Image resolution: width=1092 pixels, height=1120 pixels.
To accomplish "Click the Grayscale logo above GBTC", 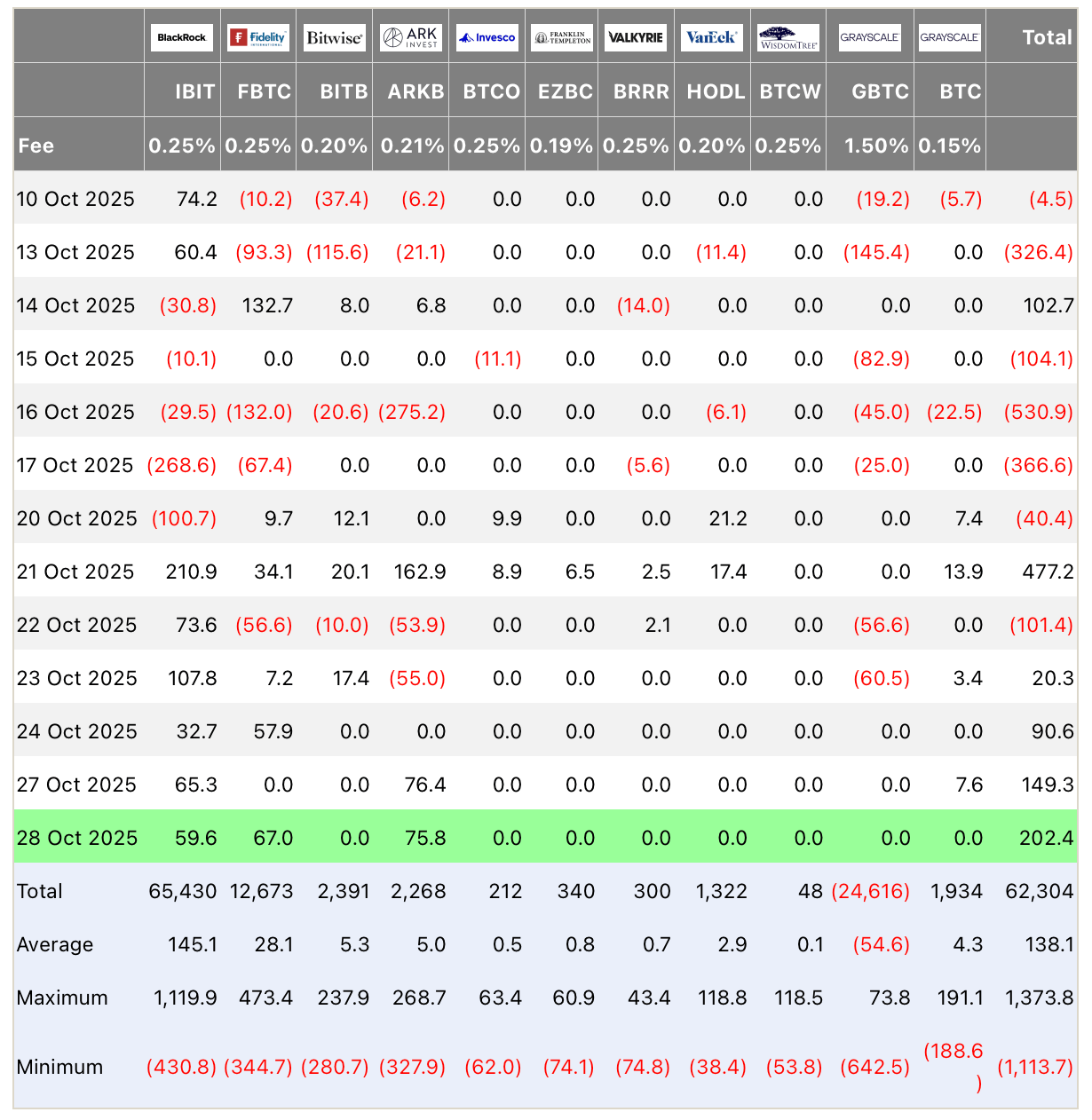I will [870, 37].
